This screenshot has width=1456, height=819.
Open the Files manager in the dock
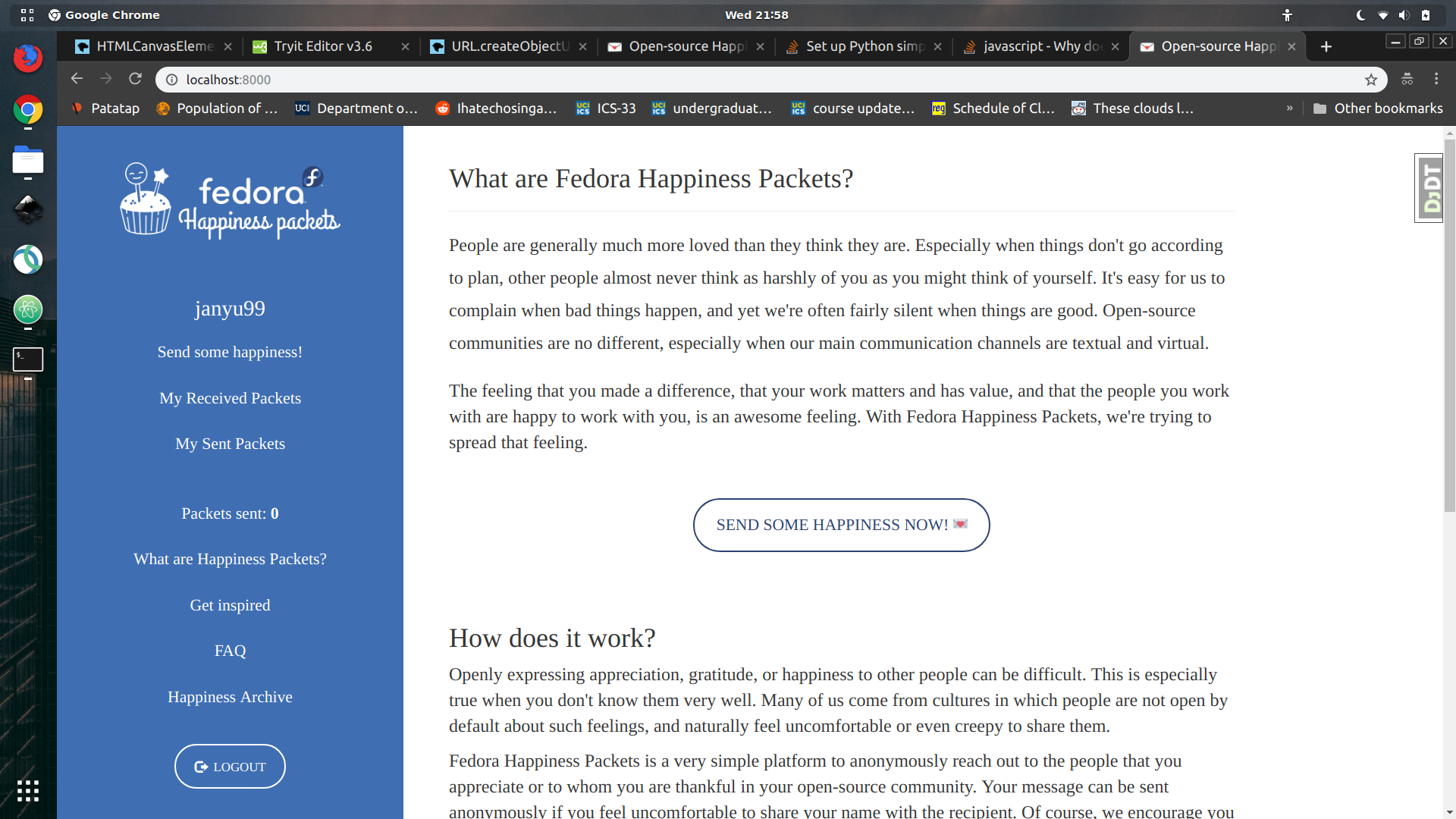coord(28,161)
